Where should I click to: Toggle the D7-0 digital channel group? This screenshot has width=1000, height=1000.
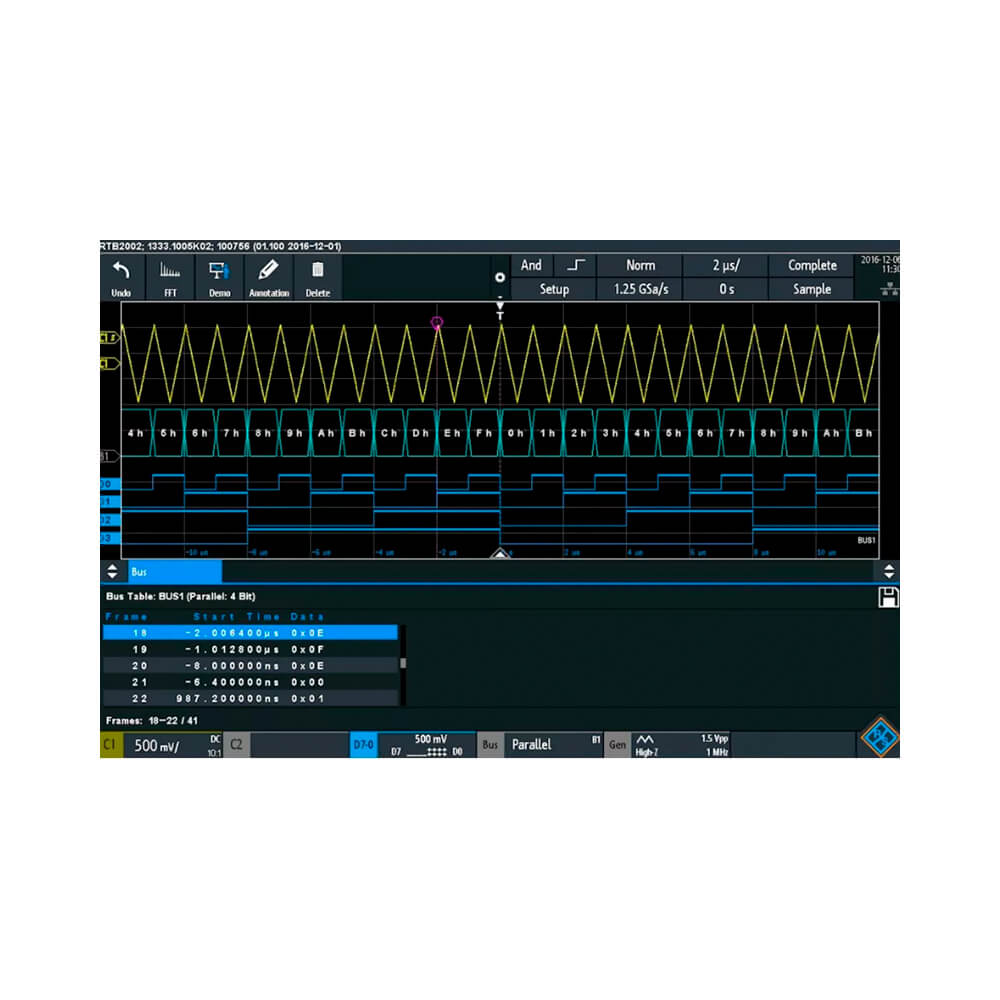coord(363,744)
